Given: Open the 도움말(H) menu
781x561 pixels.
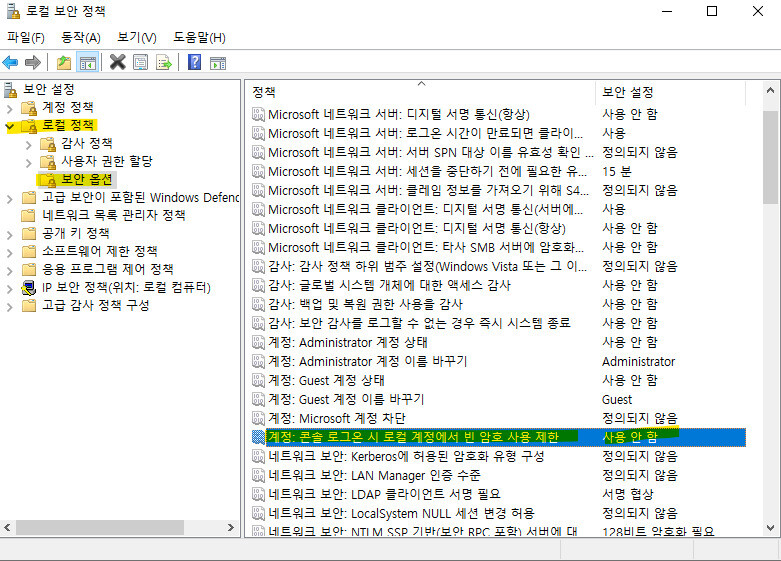Looking at the screenshot, I should (199, 38).
